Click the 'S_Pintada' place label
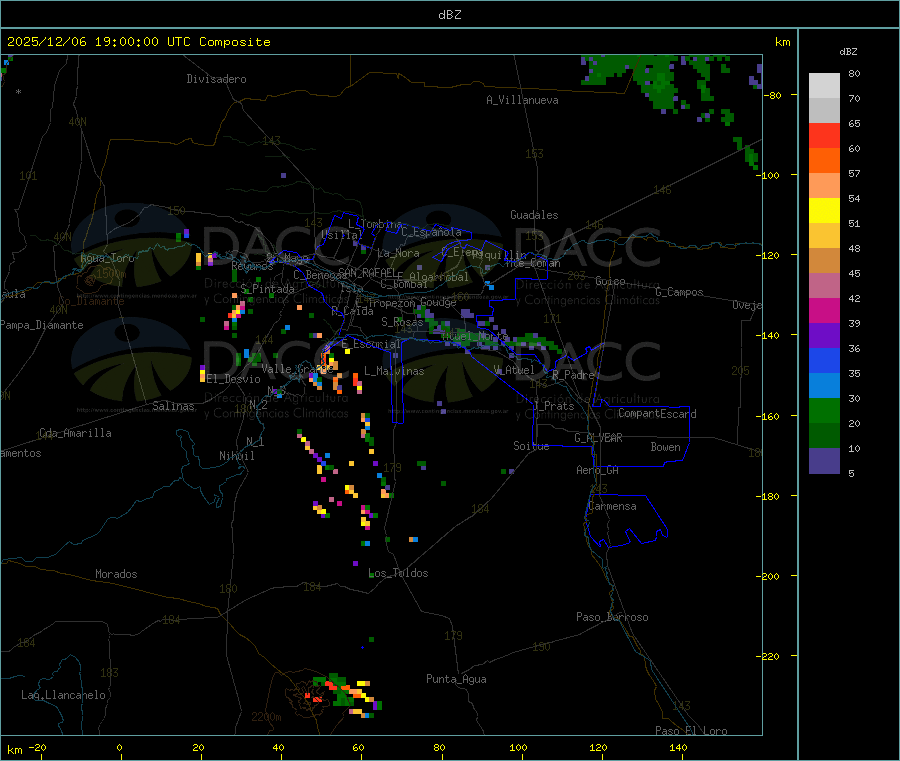The height and width of the screenshot is (761, 900). pyautogui.click(x=267, y=289)
